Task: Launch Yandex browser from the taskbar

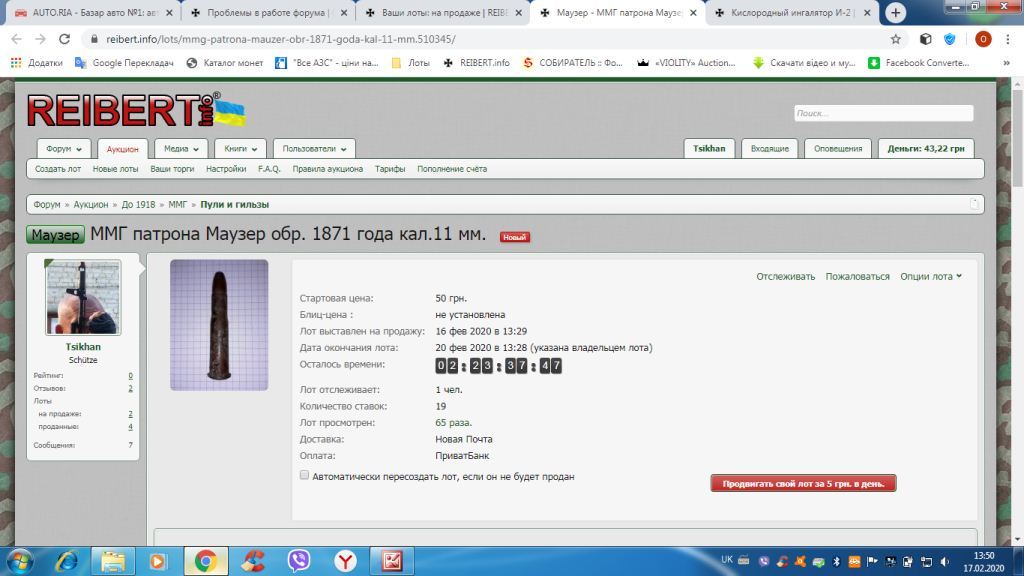Action: pyautogui.click(x=345, y=561)
